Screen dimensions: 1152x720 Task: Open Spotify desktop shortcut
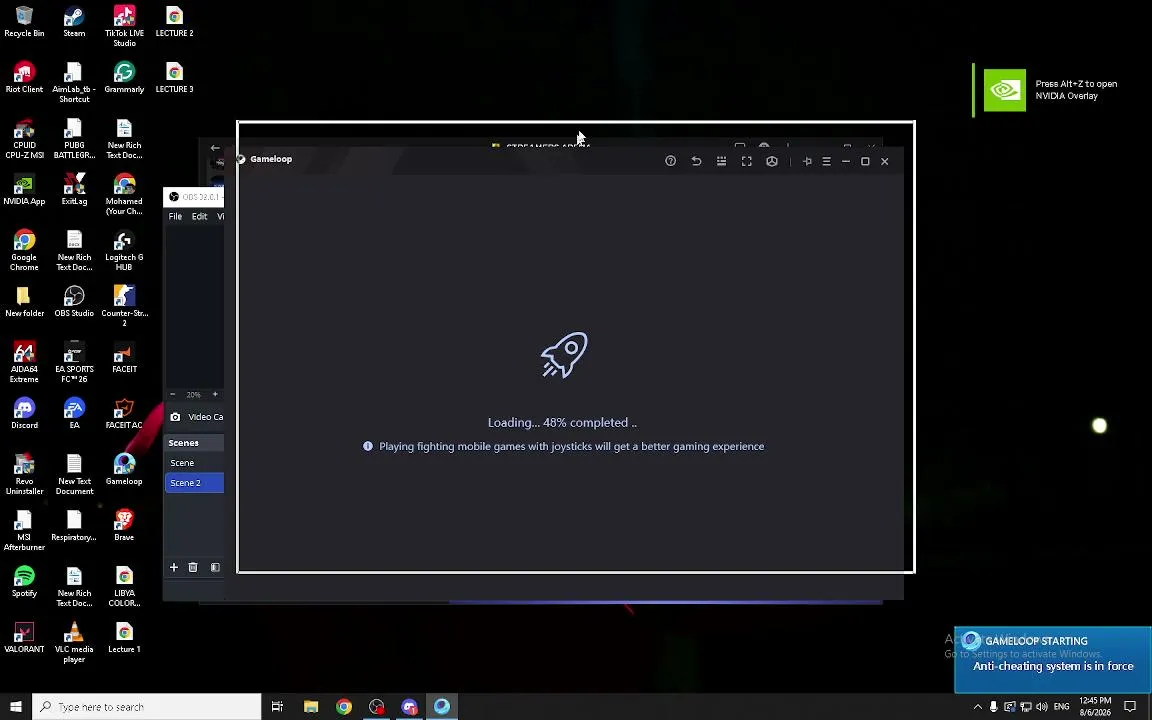point(24,581)
